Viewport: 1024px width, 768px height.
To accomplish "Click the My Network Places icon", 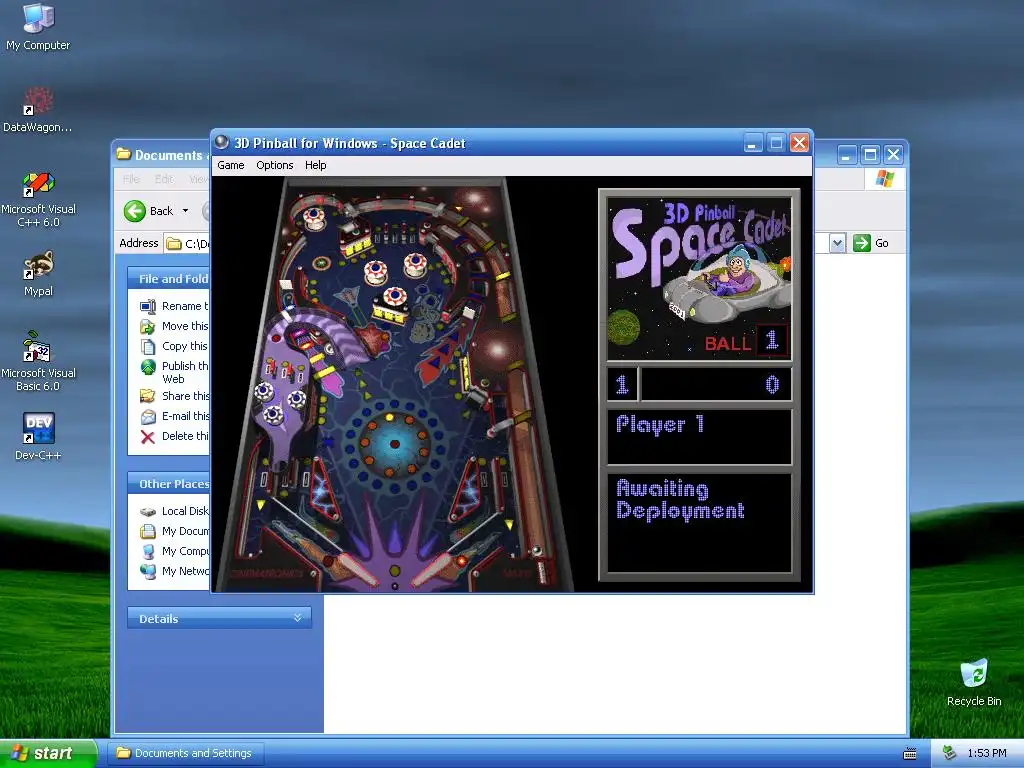I will click(148, 571).
